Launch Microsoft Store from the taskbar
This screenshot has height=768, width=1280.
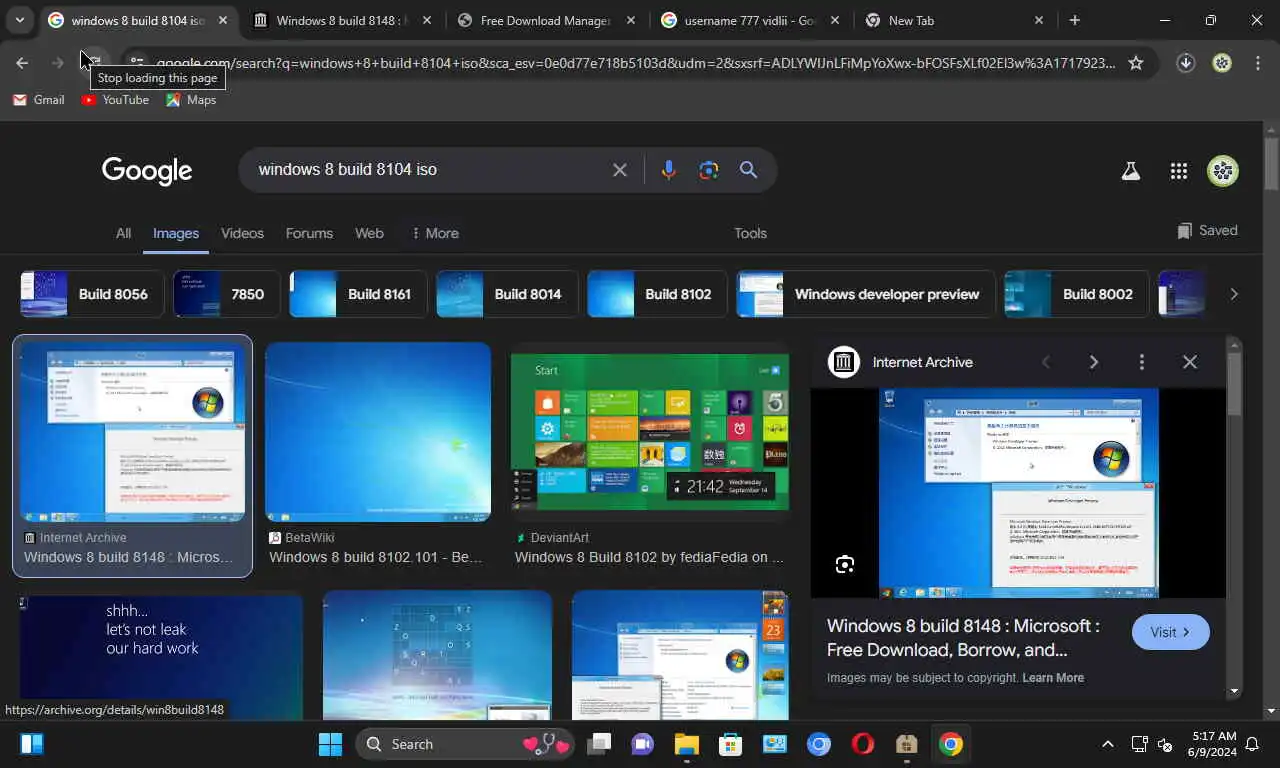pos(731,744)
